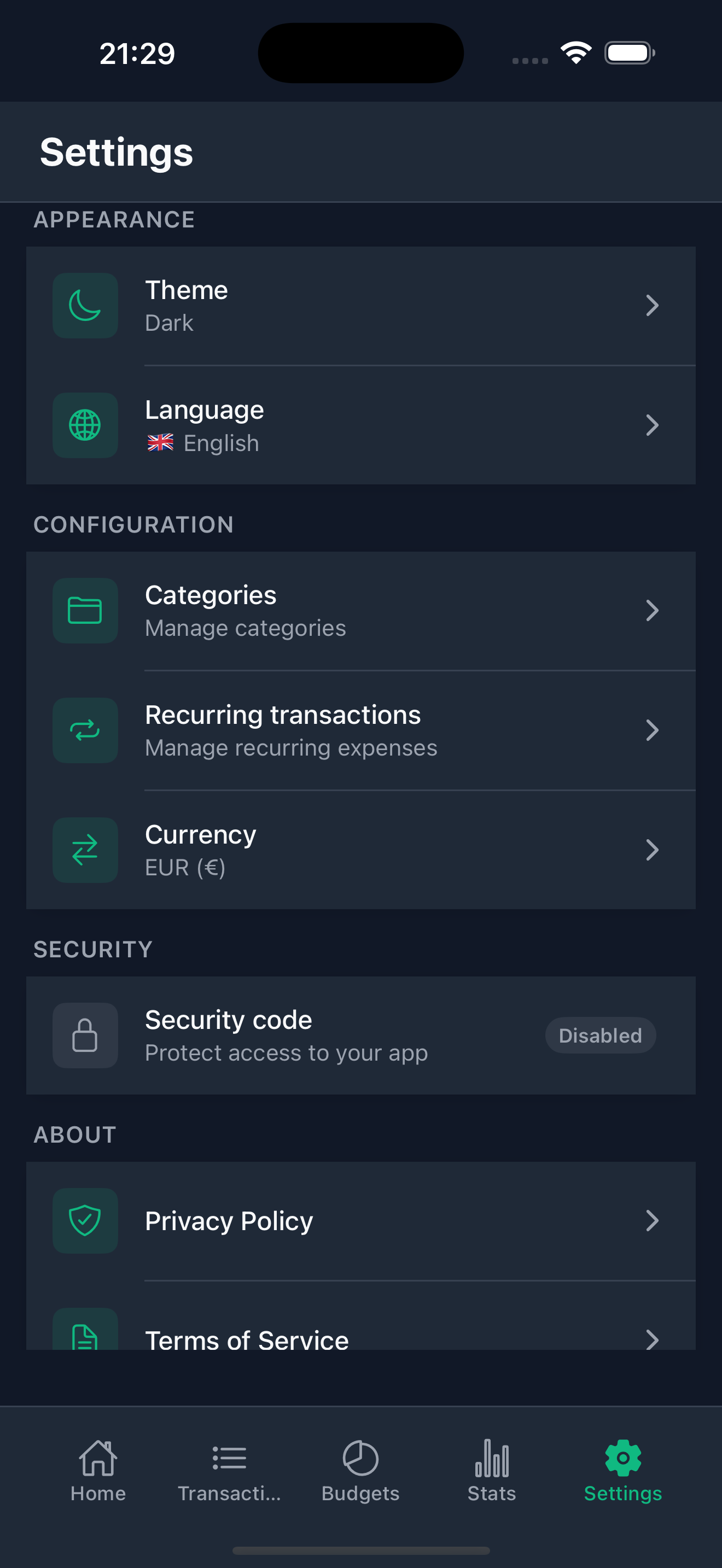Open the Stats tab
Image resolution: width=722 pixels, height=1568 pixels.
click(491, 1470)
